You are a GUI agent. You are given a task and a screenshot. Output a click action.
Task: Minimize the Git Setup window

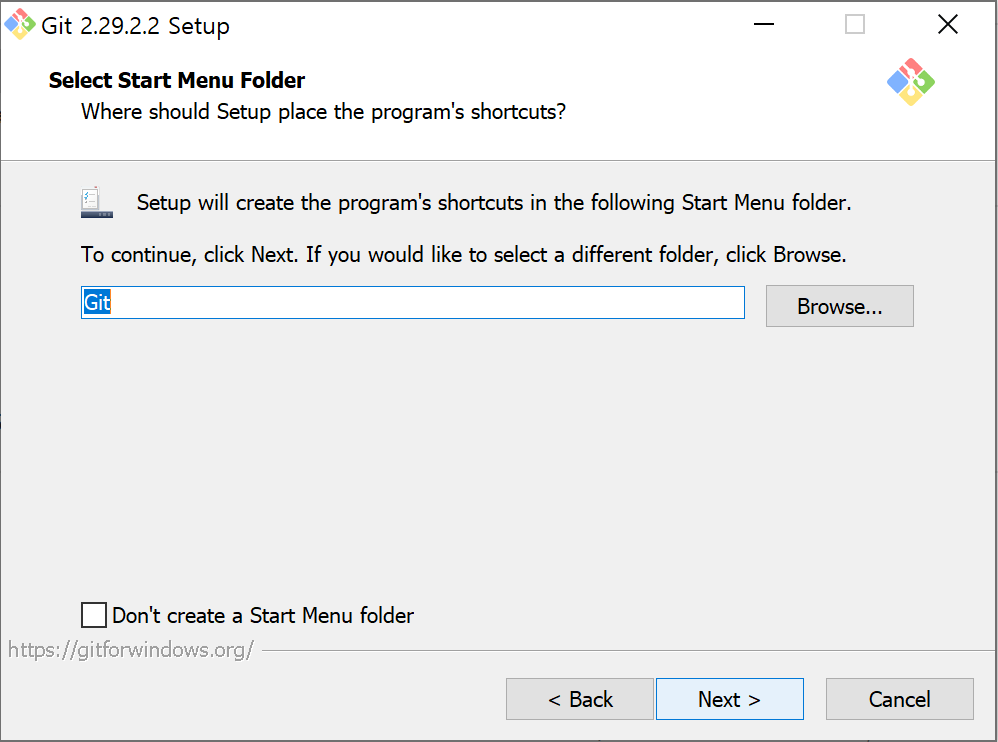(x=764, y=24)
